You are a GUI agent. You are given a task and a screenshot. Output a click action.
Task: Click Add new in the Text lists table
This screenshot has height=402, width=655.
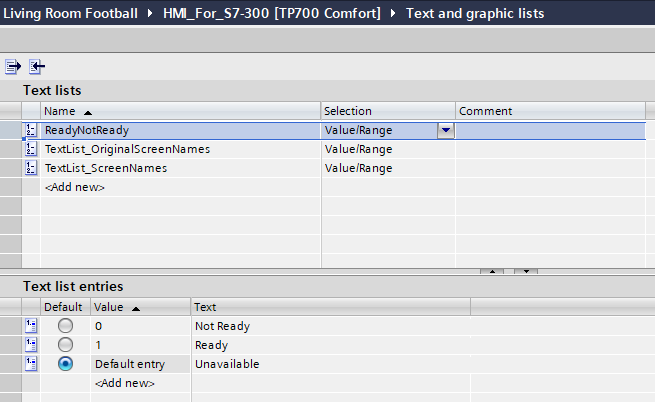click(x=75, y=187)
